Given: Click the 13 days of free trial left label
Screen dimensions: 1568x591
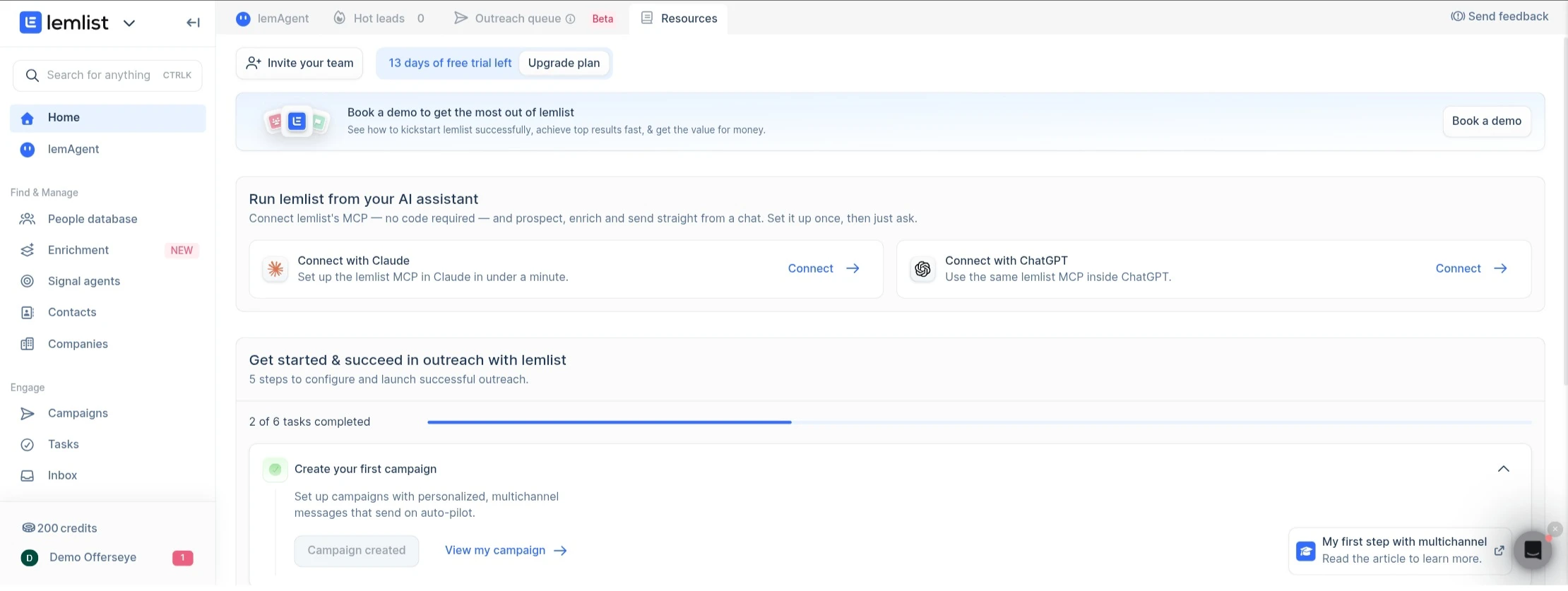Looking at the screenshot, I should click(450, 64).
